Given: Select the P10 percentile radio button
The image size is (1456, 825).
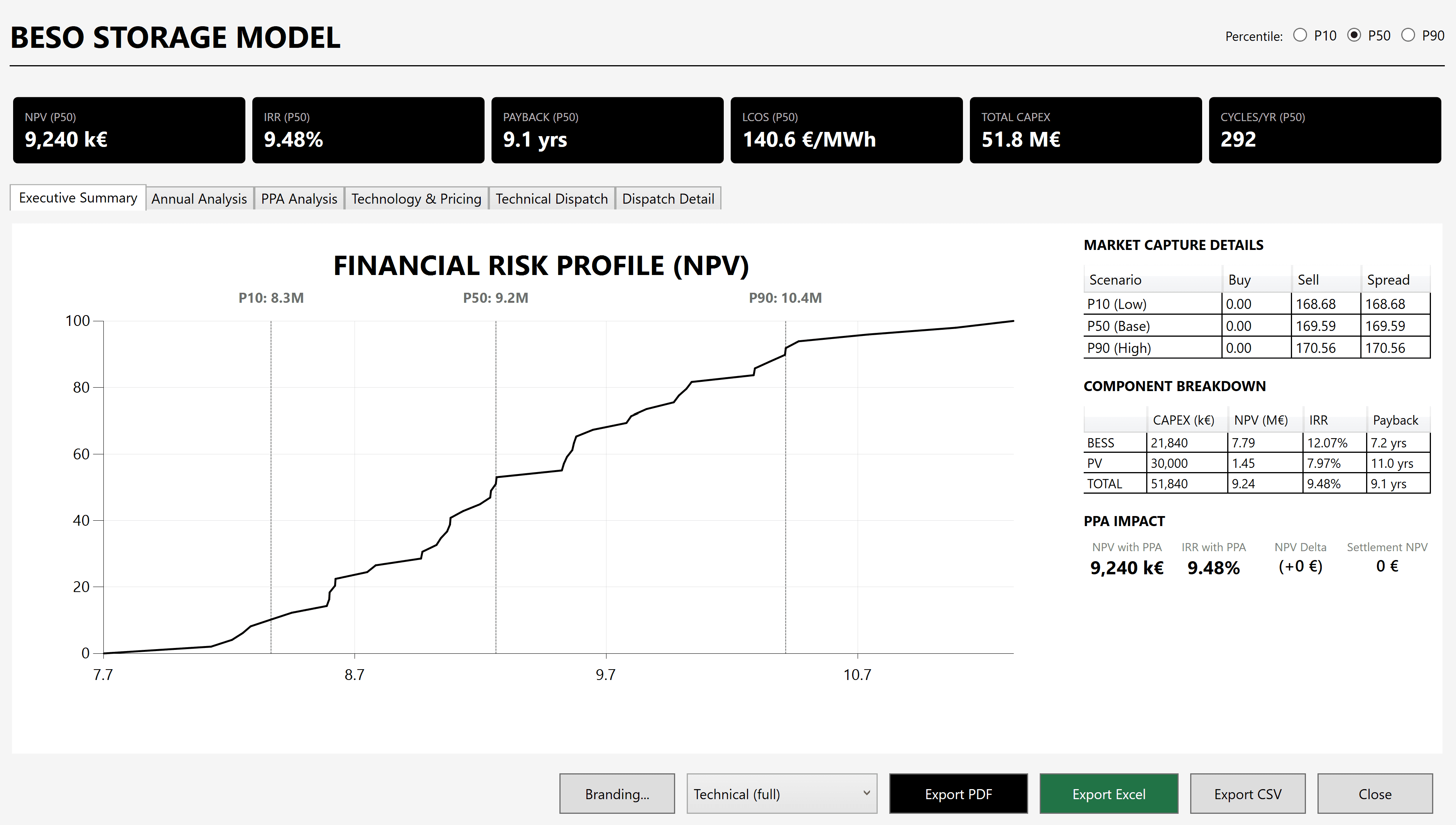Looking at the screenshot, I should point(1300,35).
